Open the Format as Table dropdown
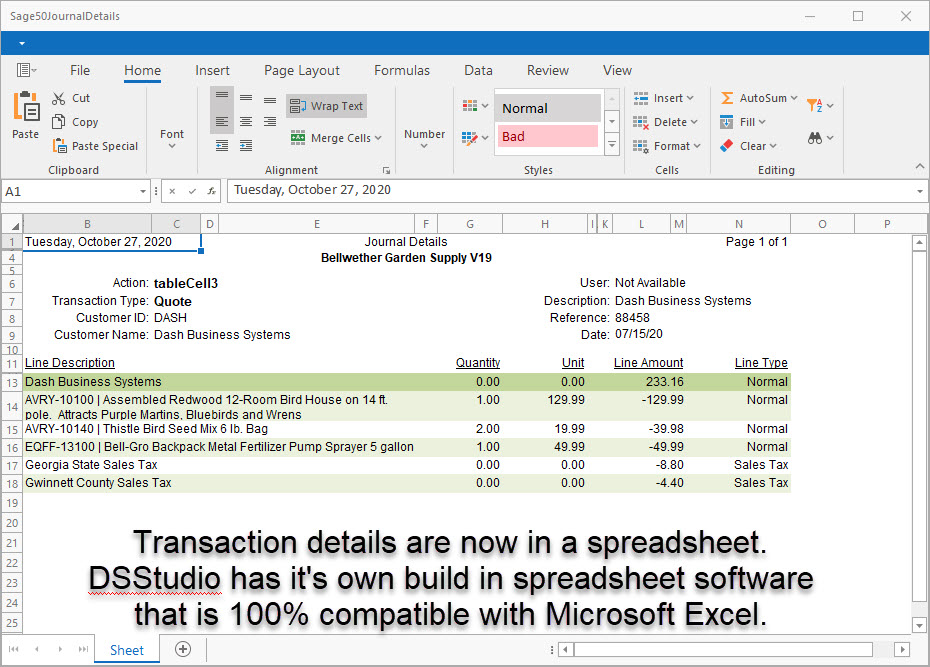Image resolution: width=930 pixels, height=667 pixels. click(475, 138)
